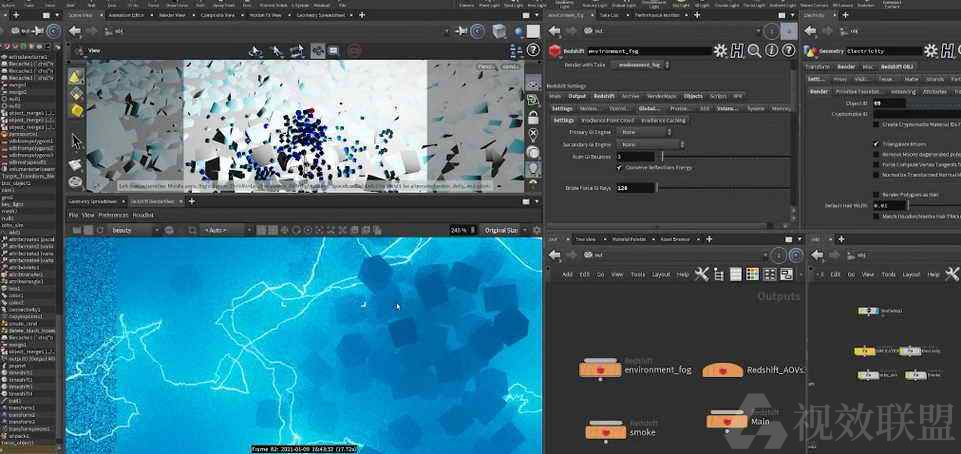
Task: Click magnifier search icon in Redshift parameters
Action: pyautogui.click(x=754, y=51)
